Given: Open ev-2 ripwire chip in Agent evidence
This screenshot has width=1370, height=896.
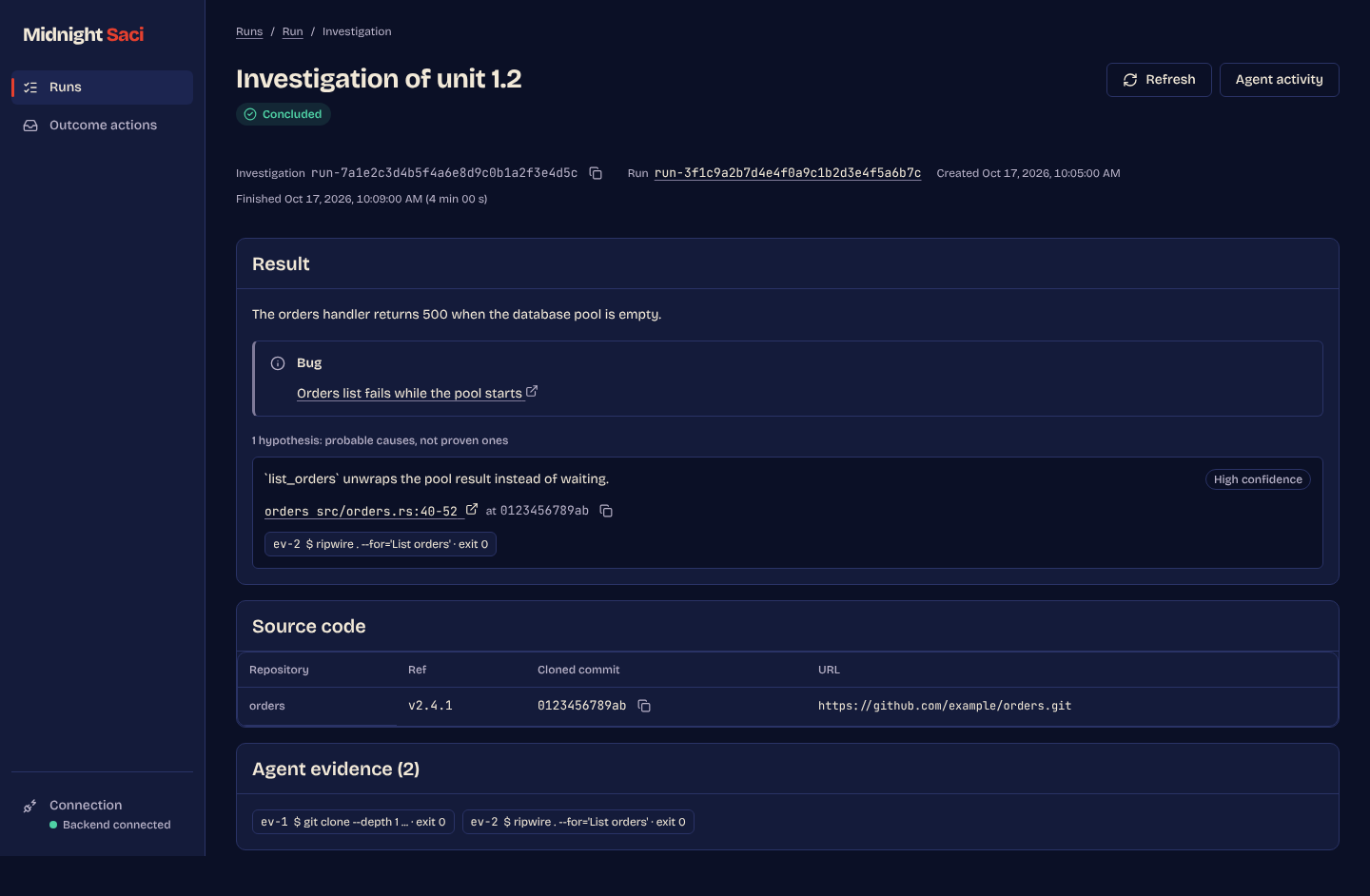Looking at the screenshot, I should pyautogui.click(x=578, y=822).
